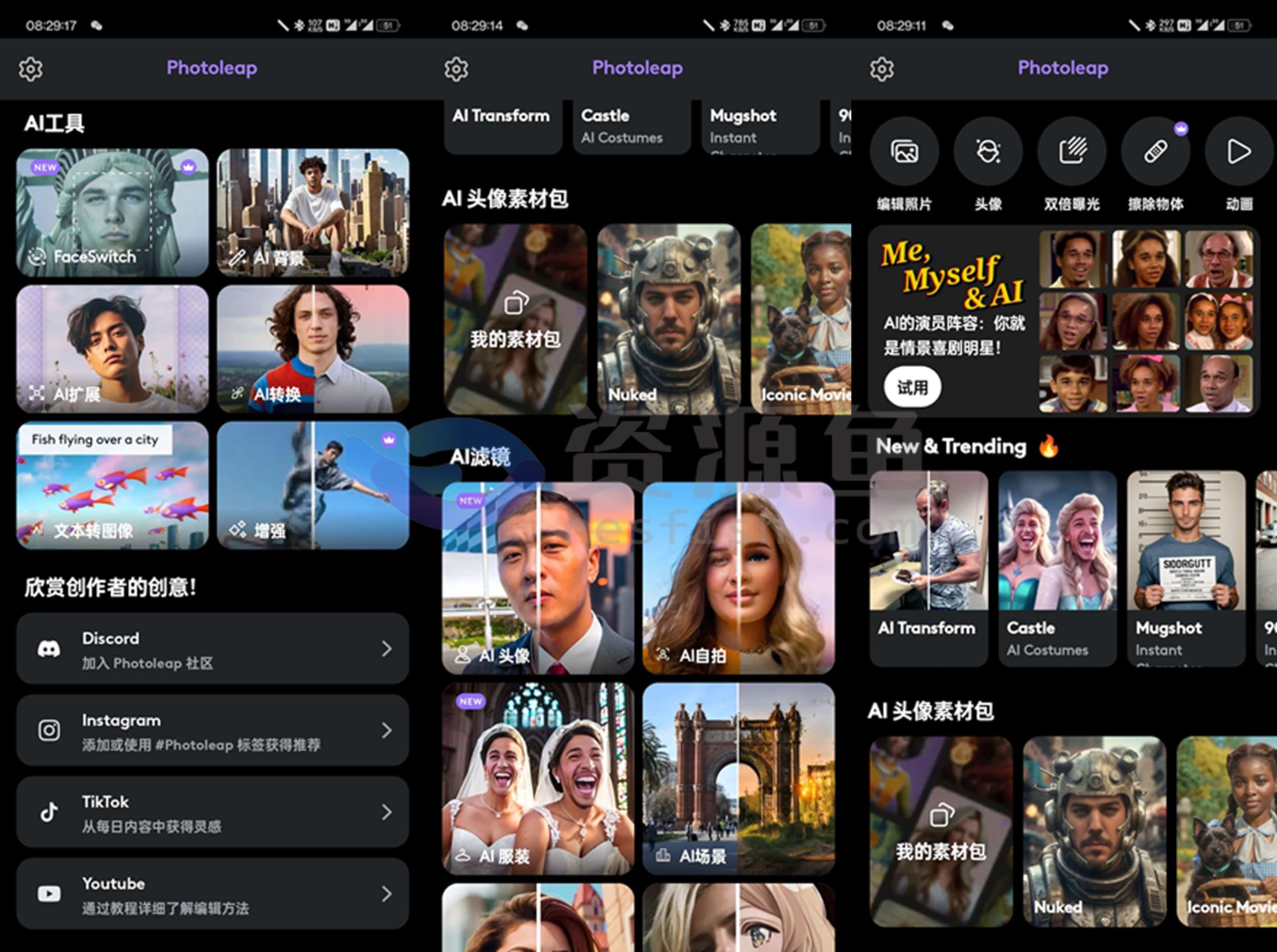Viewport: 1277px width, 952px height.
Task: Open Nuked pack on the 08:29:14 screen
Action: (x=669, y=319)
